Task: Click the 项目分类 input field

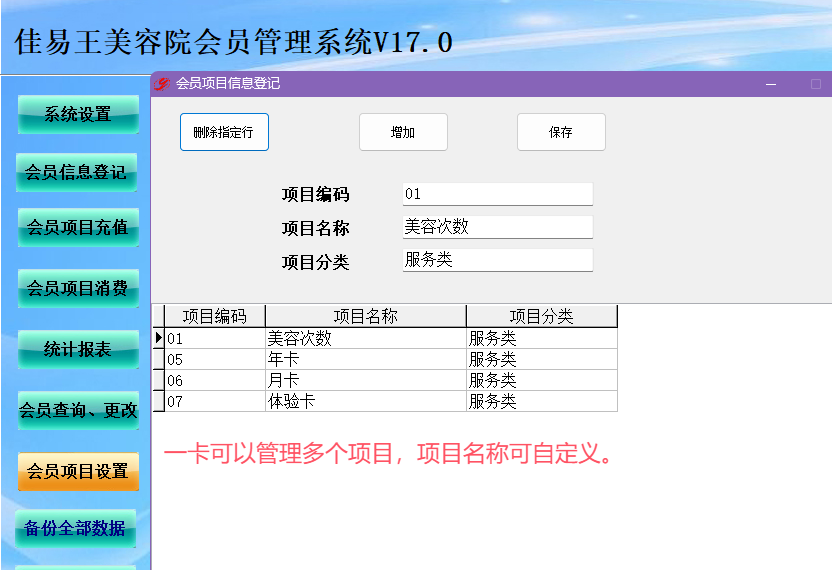Action: tap(498, 260)
